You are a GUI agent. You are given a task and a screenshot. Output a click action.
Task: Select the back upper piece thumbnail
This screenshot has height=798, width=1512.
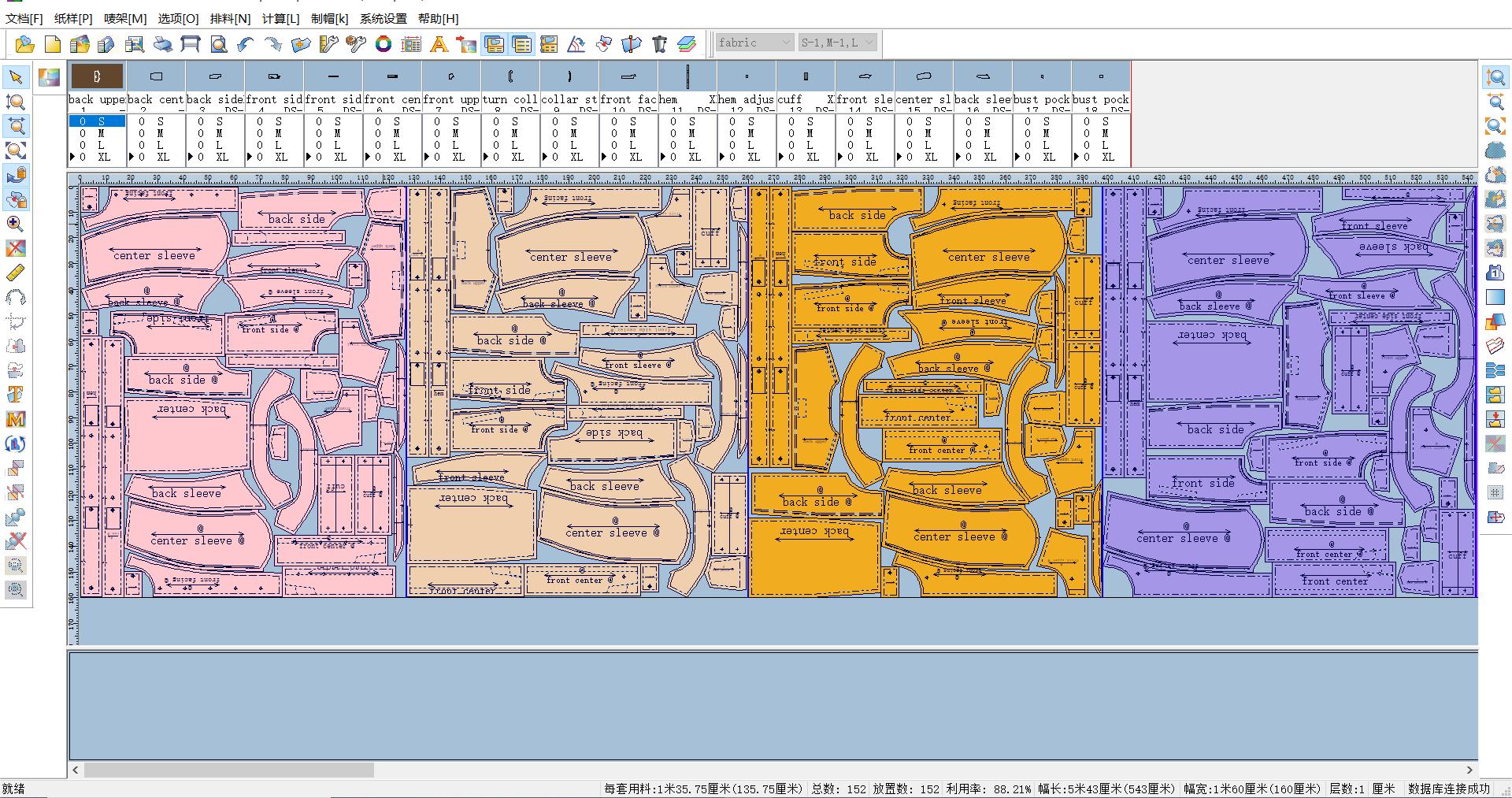pos(98,76)
